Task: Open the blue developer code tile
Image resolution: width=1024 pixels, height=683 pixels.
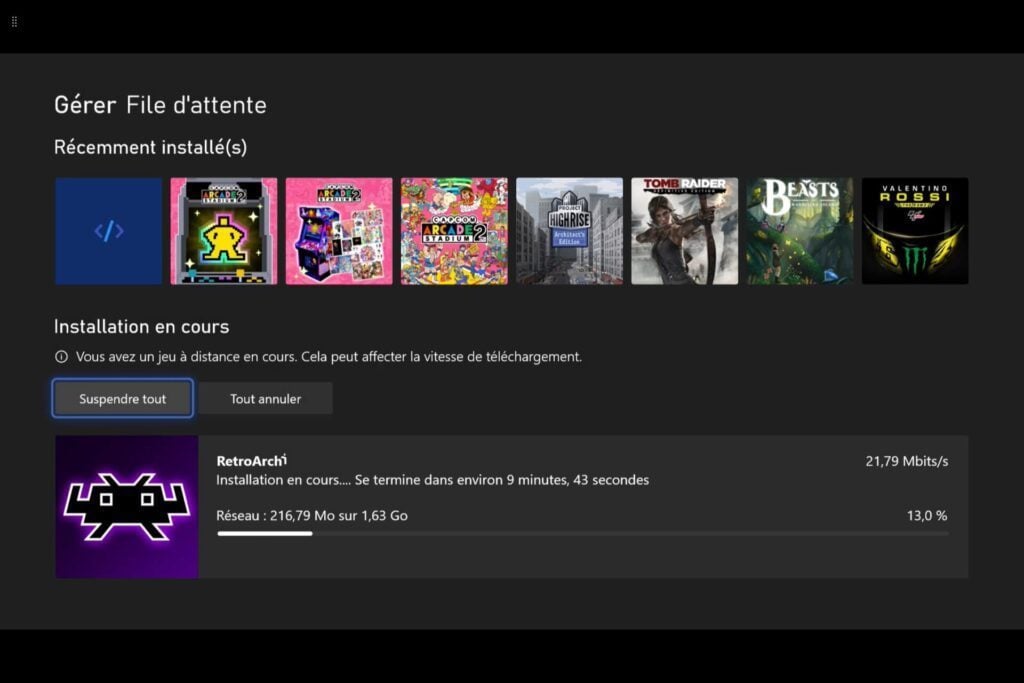Action: click(x=108, y=231)
